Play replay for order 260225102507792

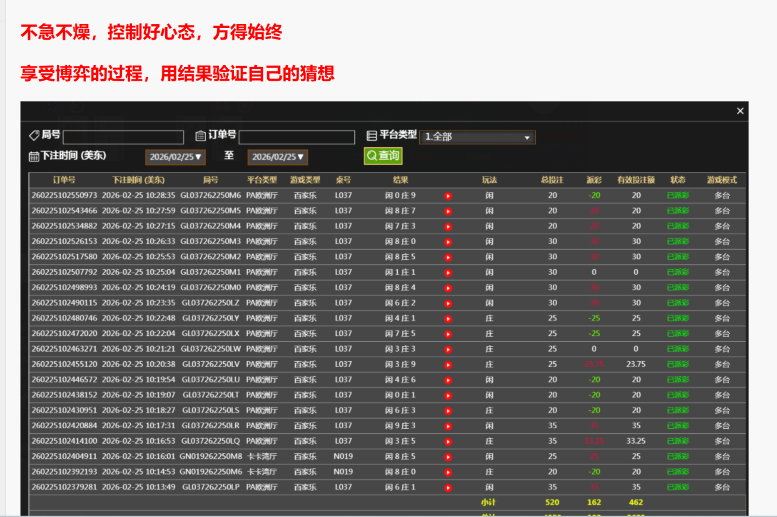pos(448,273)
